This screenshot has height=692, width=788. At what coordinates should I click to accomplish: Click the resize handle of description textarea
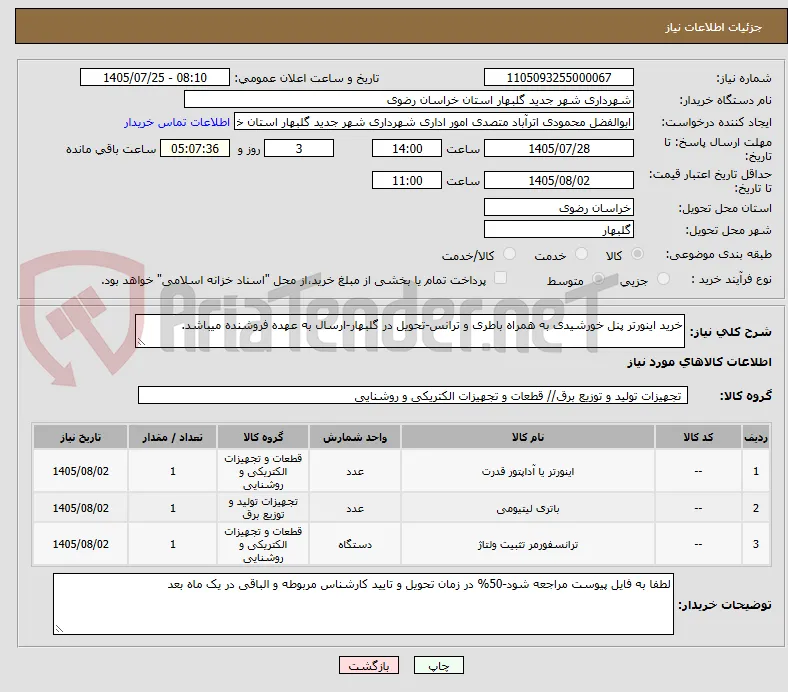[x=141, y=342]
